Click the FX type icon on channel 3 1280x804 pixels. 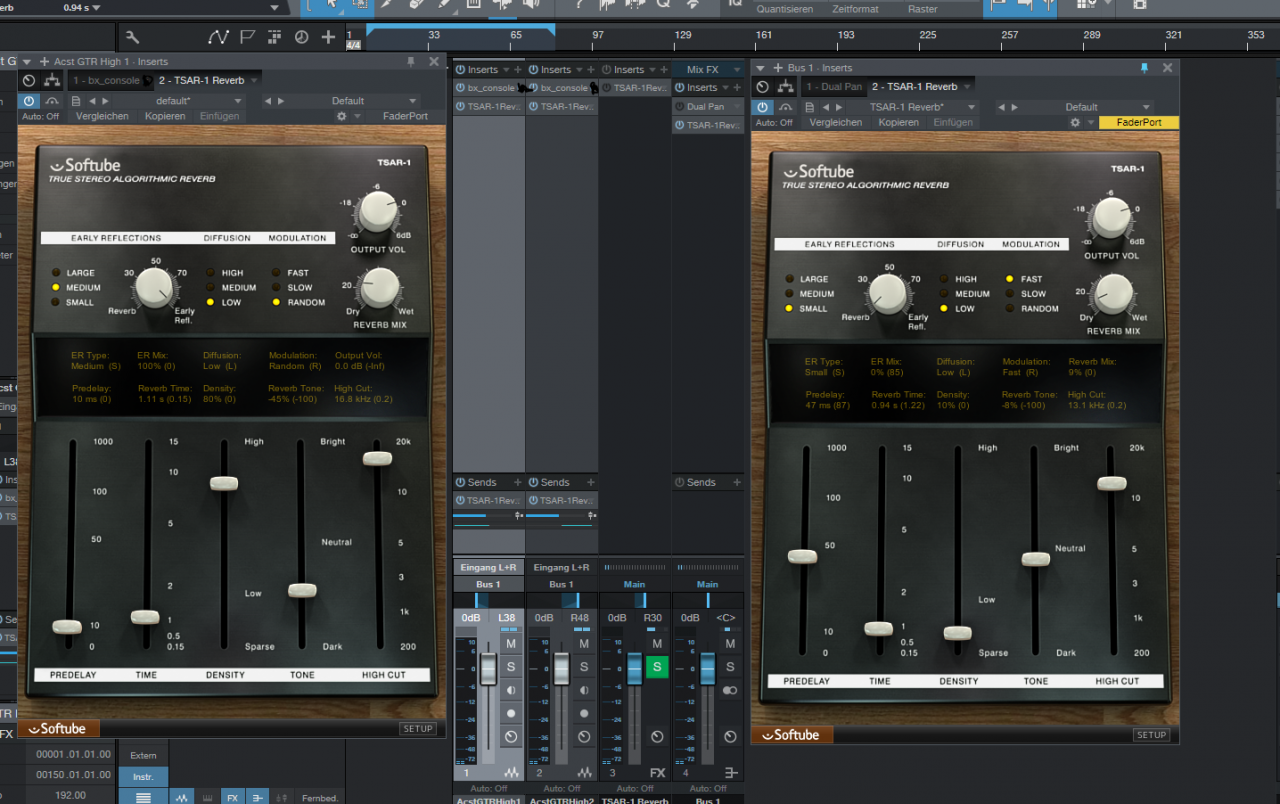657,773
